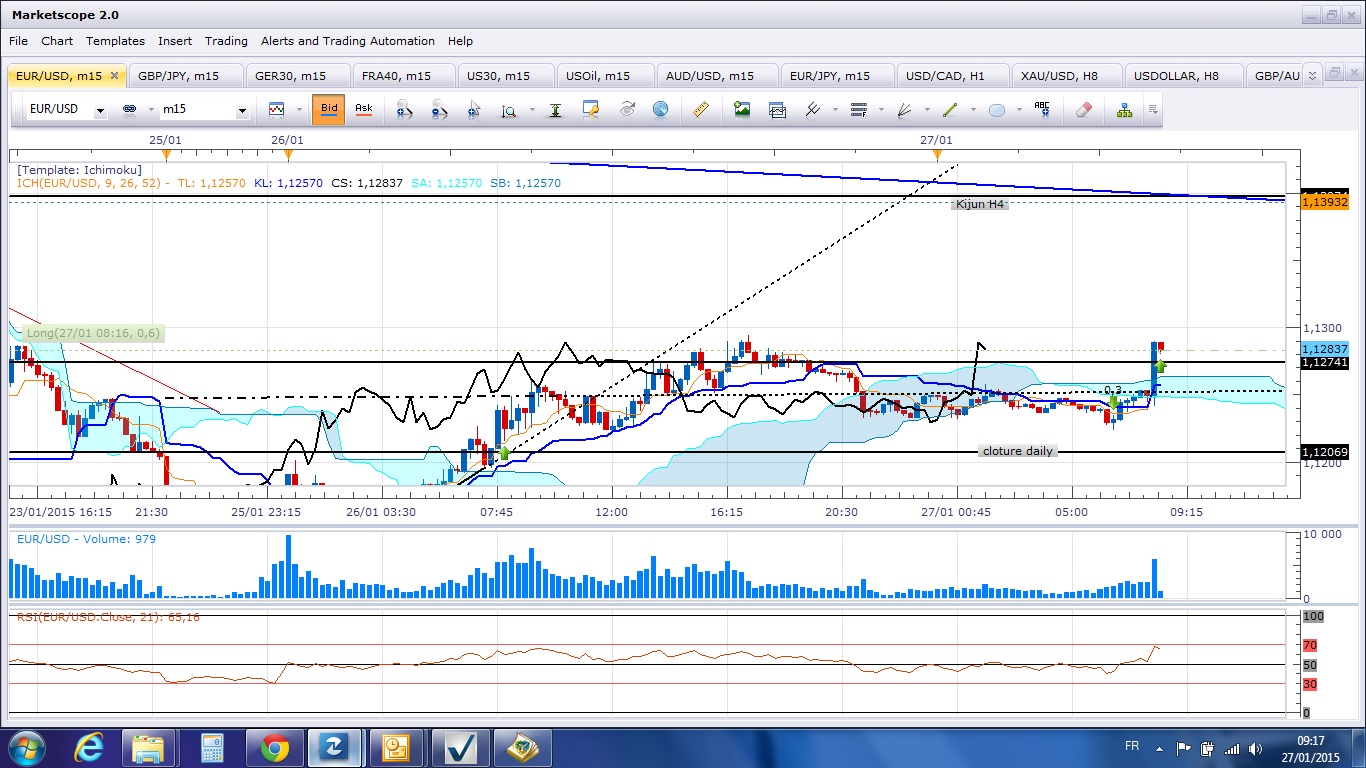This screenshot has height=768, width=1366.
Task: Click the zoom out magnifier icon
Action: (438, 109)
